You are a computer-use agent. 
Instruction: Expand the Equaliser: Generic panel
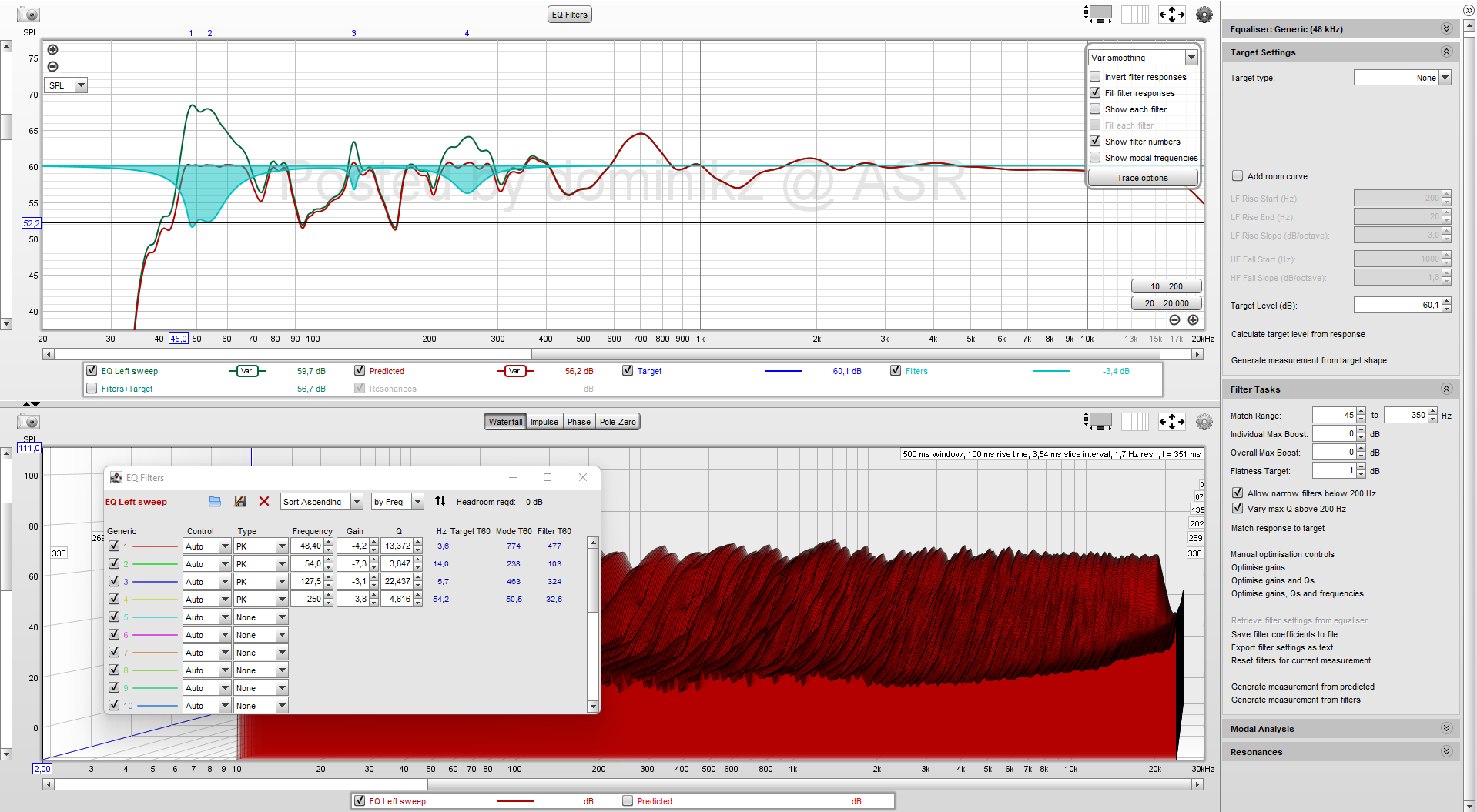pyautogui.click(x=1446, y=28)
